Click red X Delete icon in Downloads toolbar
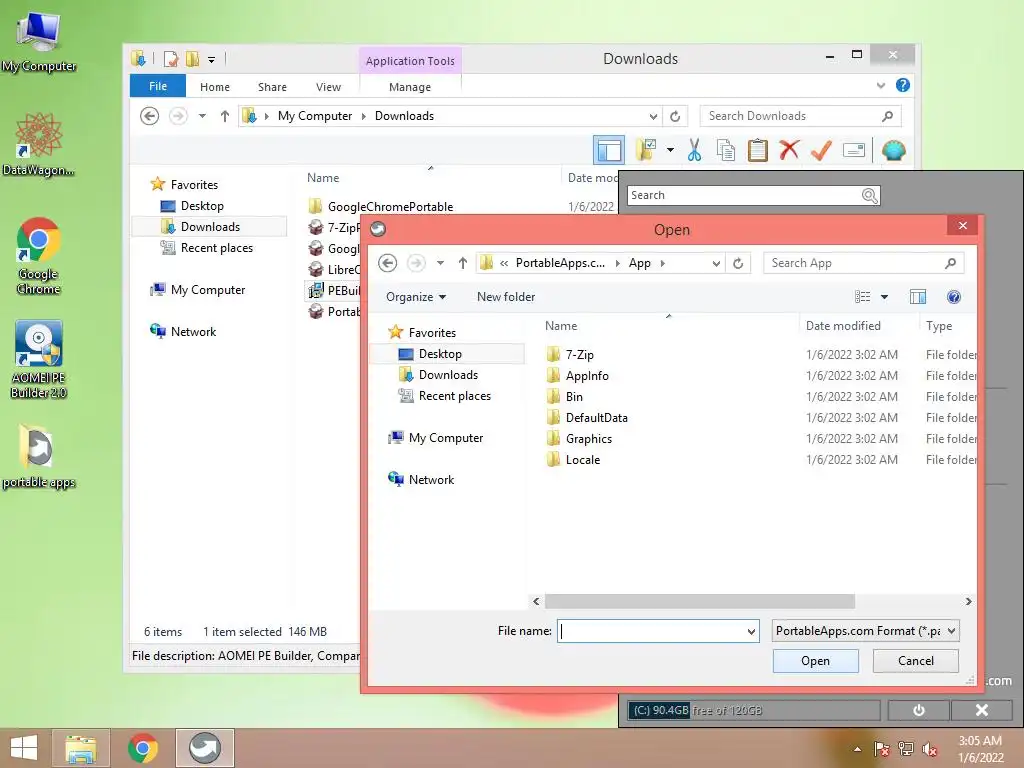The height and width of the screenshot is (768, 1024). tap(790, 150)
